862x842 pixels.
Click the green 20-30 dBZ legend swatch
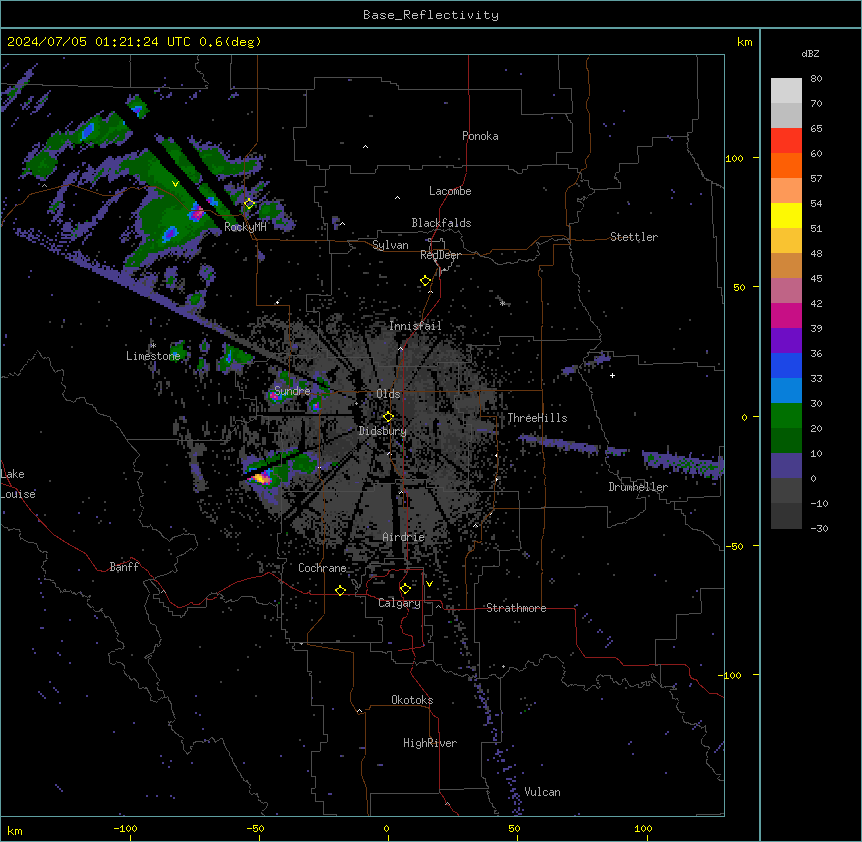[786, 416]
